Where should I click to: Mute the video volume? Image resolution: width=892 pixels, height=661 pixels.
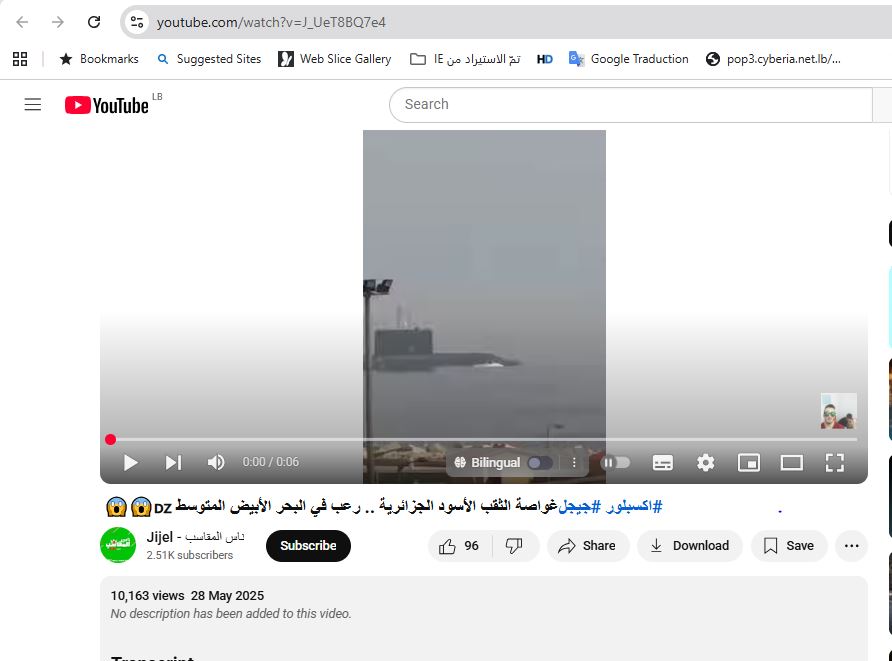tap(216, 462)
